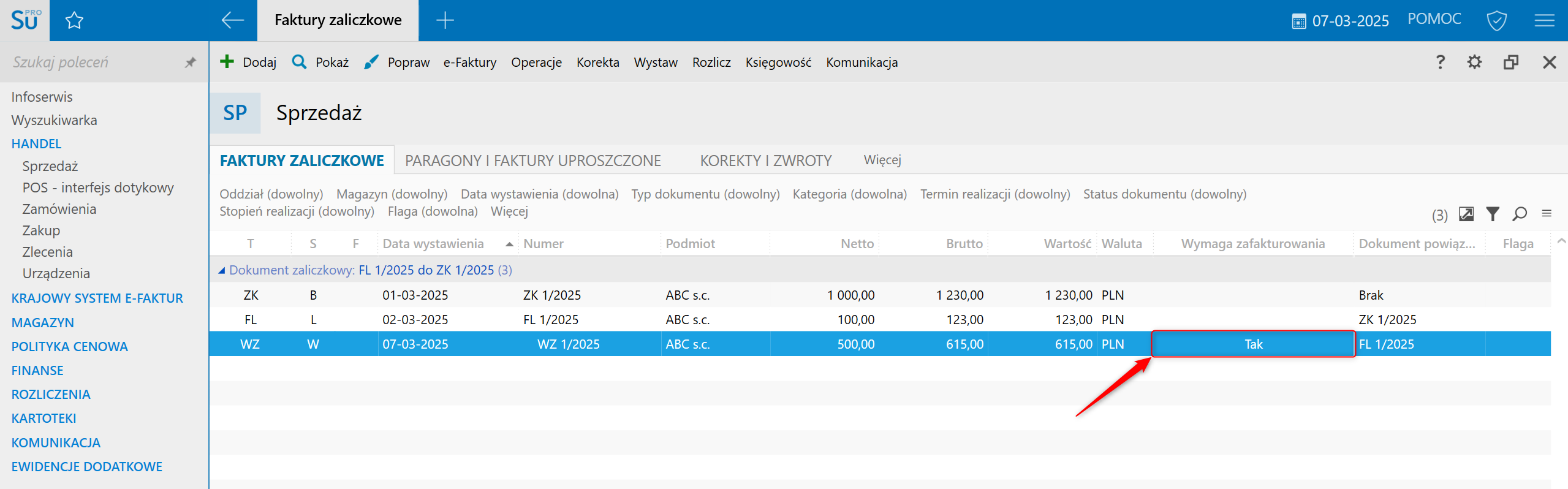Click scroll up arrow of list
The width and height of the screenshot is (1568, 489).
click(1561, 241)
